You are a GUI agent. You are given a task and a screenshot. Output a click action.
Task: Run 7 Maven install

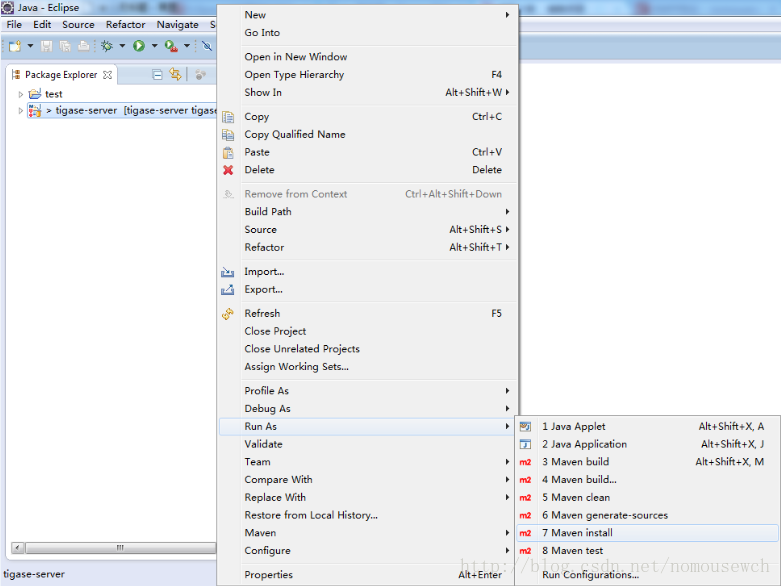point(648,533)
